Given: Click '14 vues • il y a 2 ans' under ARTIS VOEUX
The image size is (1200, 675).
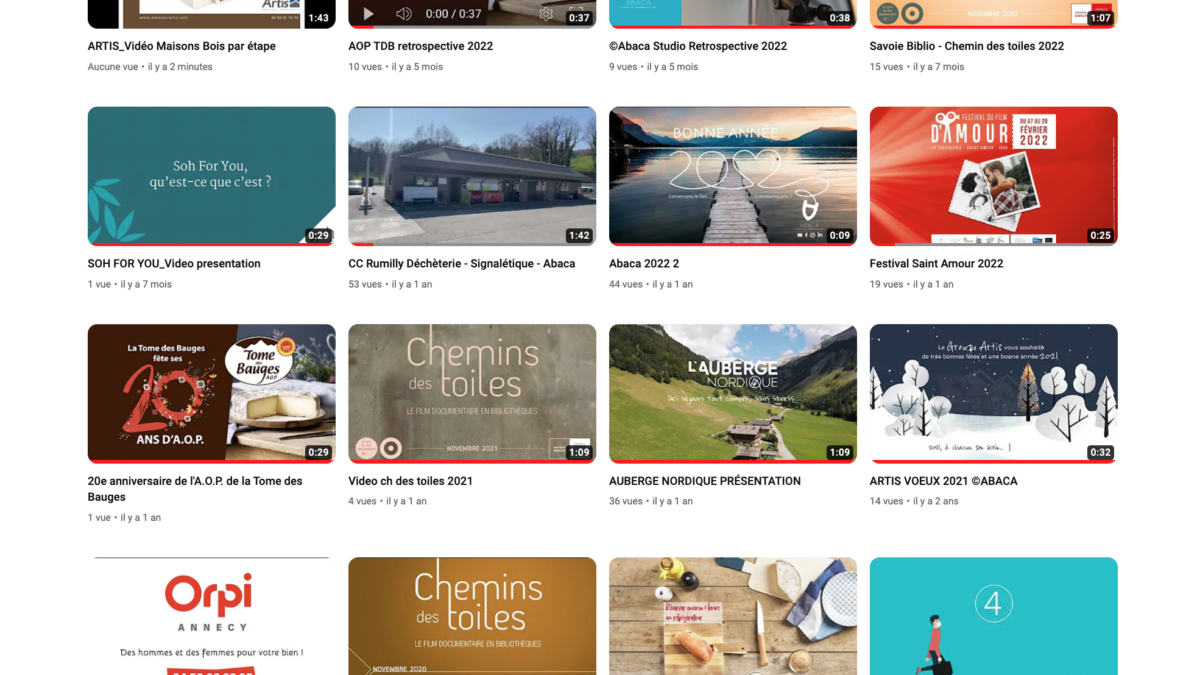Looking at the screenshot, I should [914, 501].
